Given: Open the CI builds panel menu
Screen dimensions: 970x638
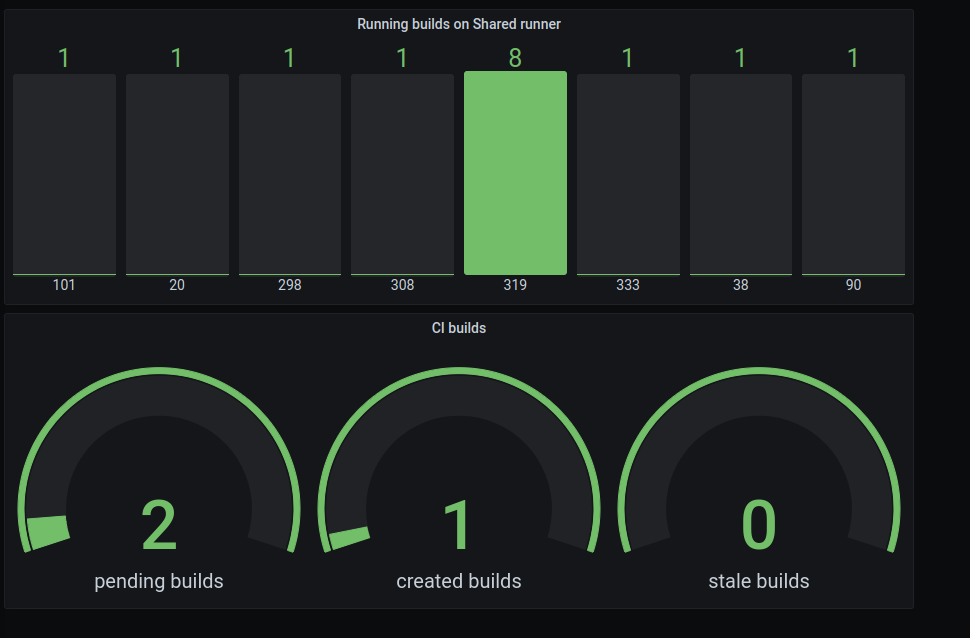Looking at the screenshot, I should [459, 327].
